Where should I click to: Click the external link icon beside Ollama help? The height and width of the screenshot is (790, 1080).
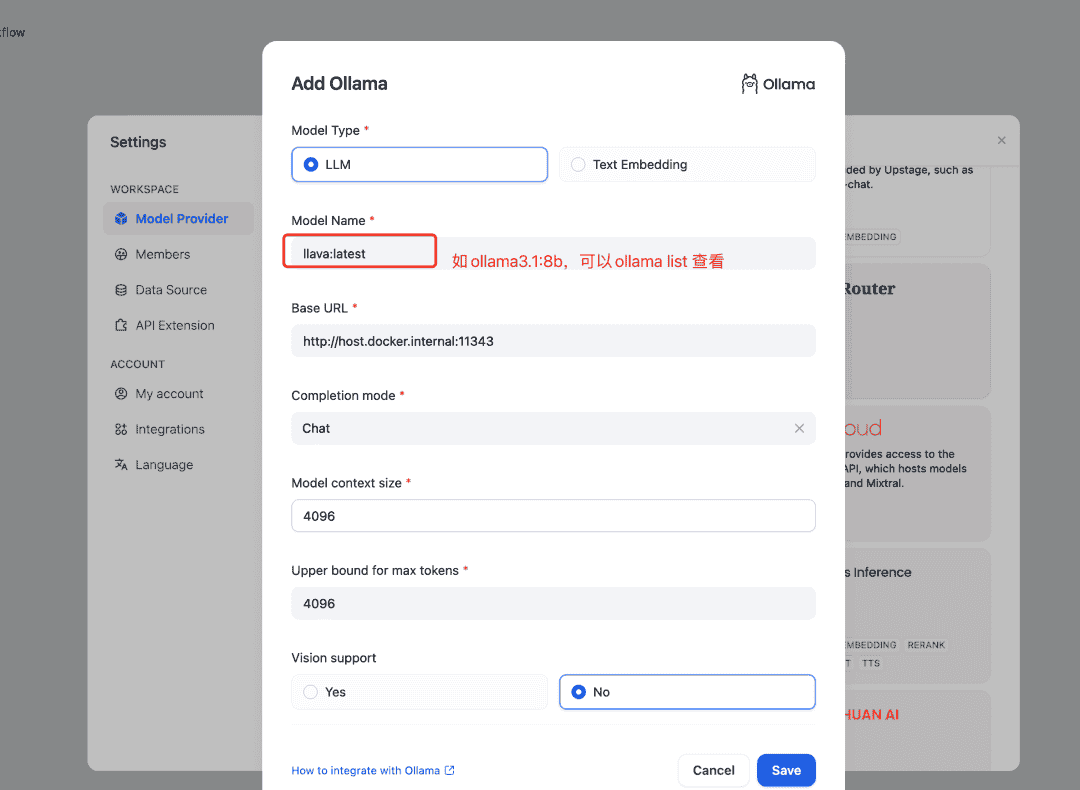click(450, 771)
